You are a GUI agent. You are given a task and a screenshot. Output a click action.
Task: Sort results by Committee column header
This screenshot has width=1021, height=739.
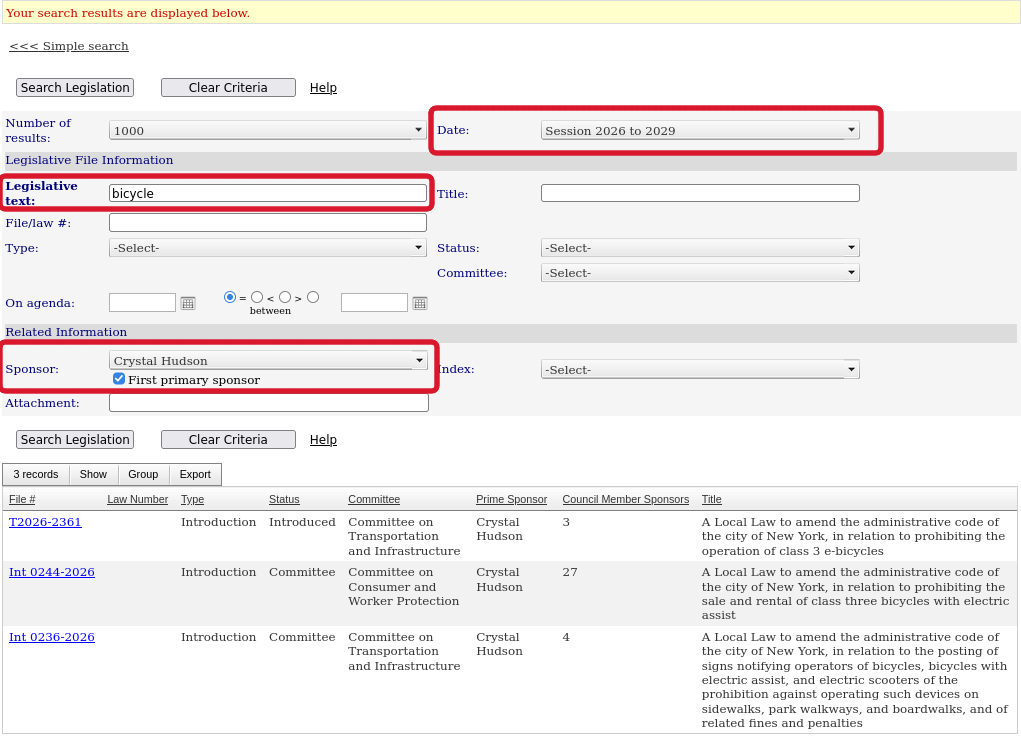tap(374, 499)
